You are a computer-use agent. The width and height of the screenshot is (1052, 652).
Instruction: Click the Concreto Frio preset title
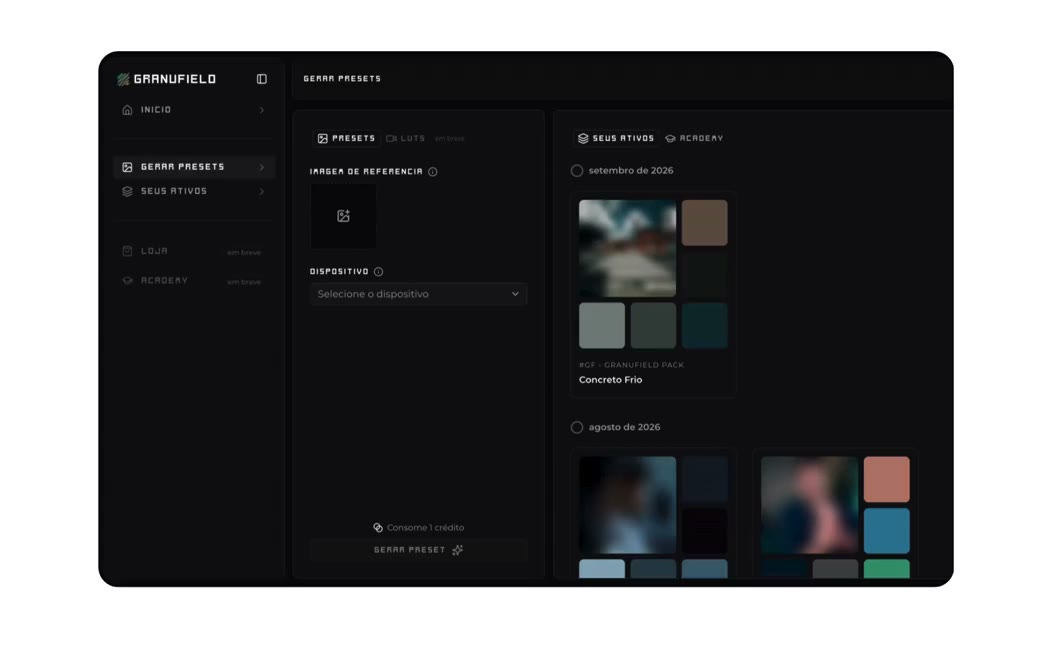point(611,380)
